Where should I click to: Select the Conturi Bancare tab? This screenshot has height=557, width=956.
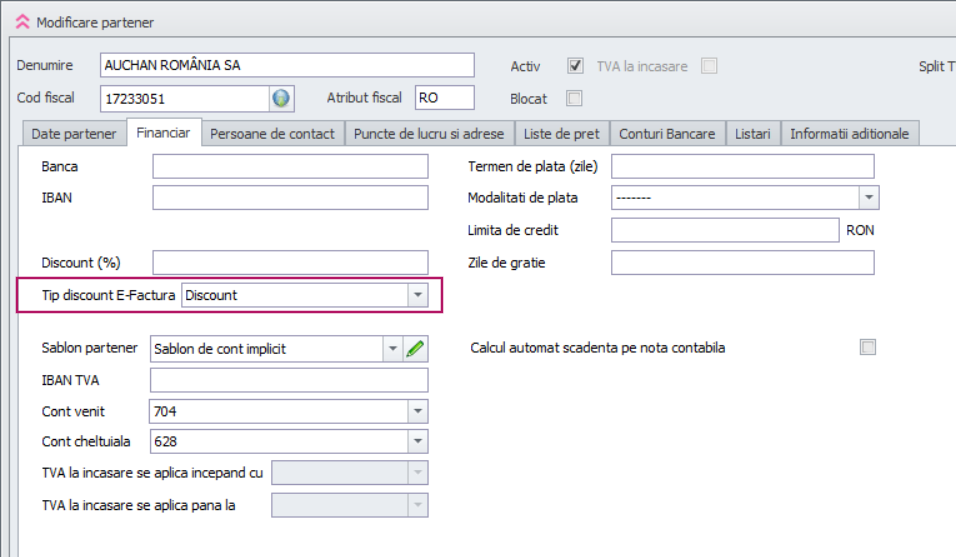coord(667,133)
